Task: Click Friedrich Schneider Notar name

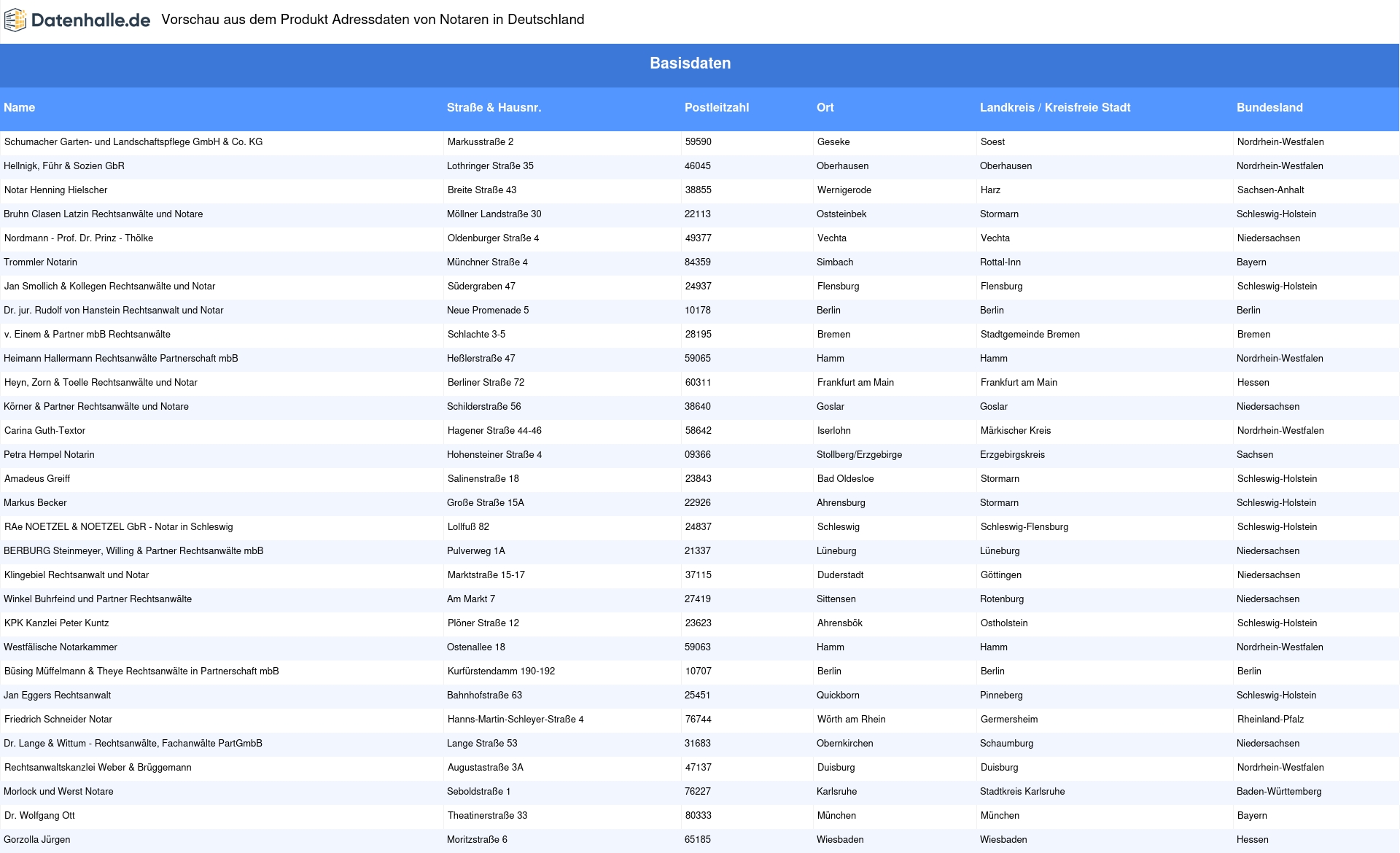Action: click(x=58, y=720)
